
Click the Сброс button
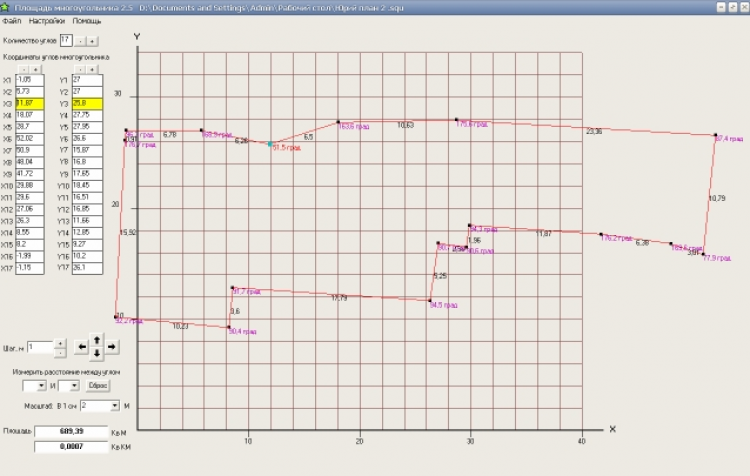click(x=98, y=386)
